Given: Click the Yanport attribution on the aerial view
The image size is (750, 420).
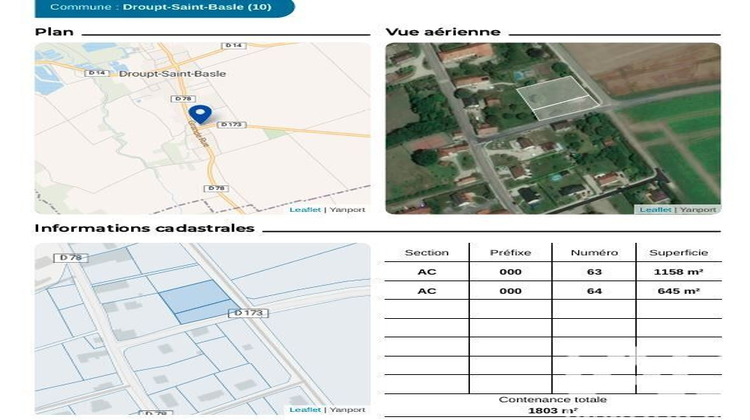Looking at the screenshot, I should [698, 210].
